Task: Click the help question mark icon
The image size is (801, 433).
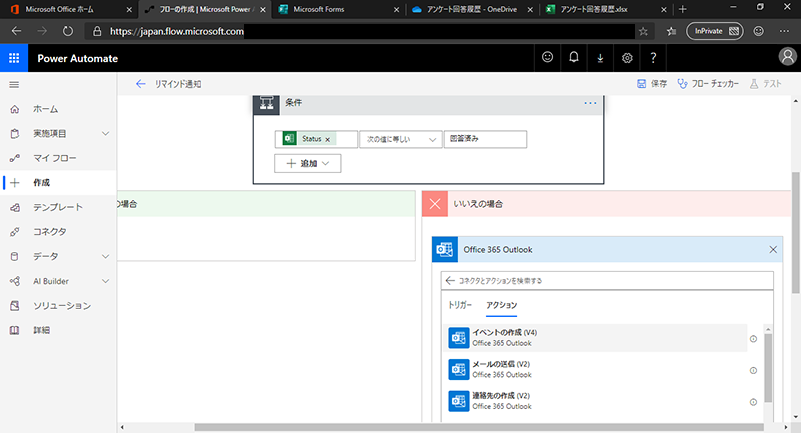Action: coord(653,58)
